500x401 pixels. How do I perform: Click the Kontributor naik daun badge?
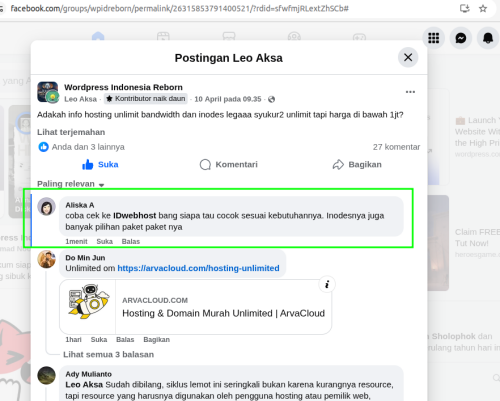[146, 99]
